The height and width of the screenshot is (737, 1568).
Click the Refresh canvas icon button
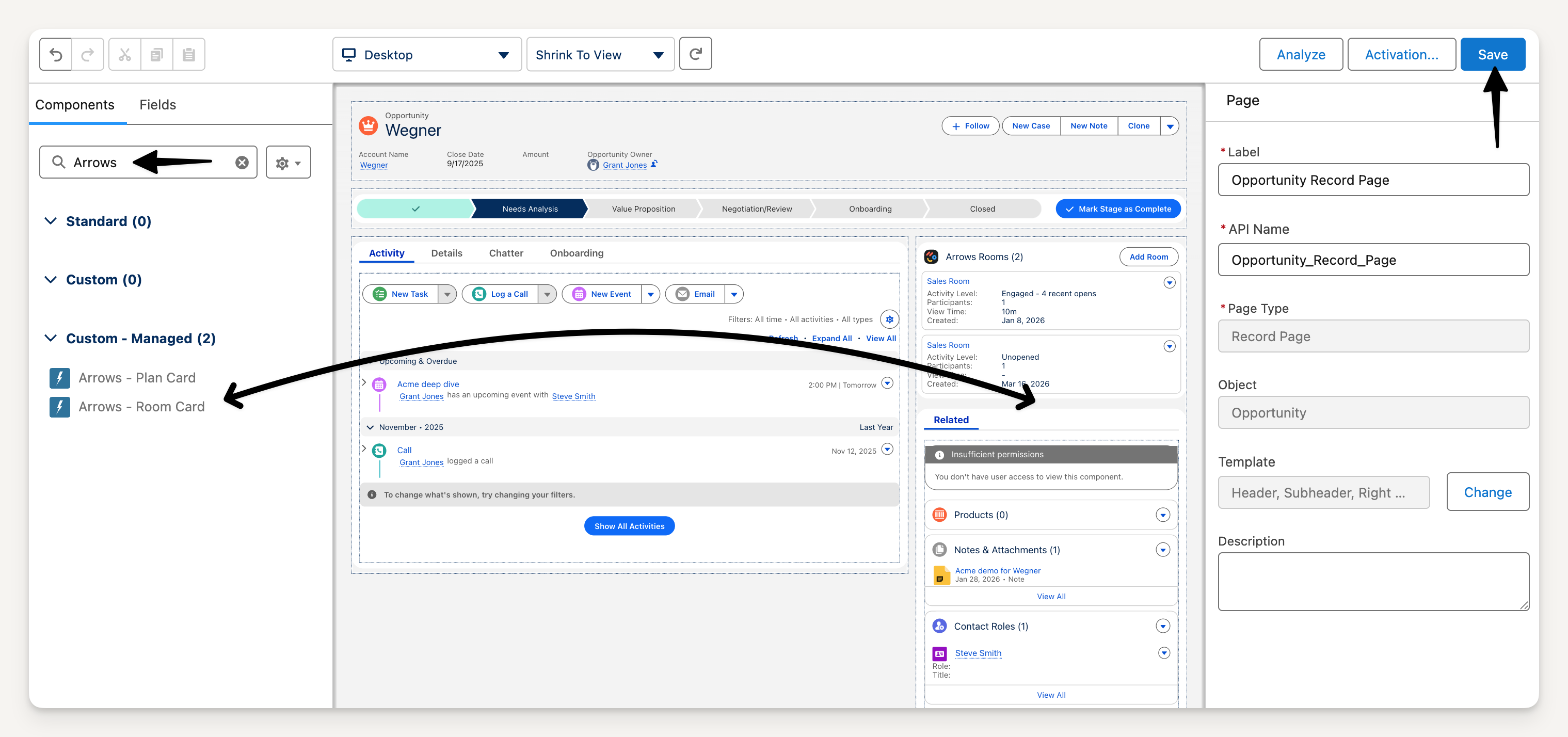pos(695,54)
